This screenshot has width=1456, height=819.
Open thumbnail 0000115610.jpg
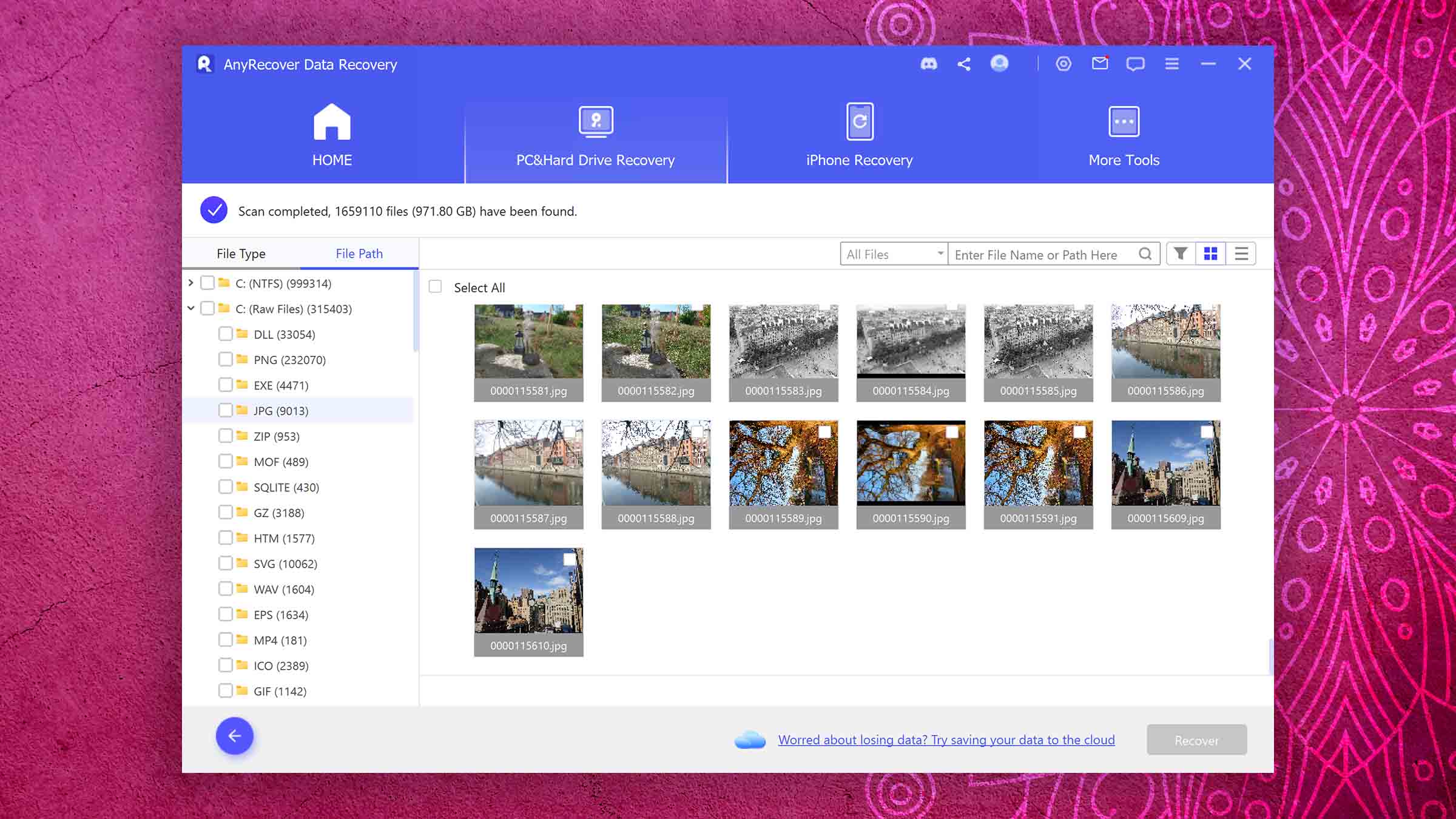point(528,601)
